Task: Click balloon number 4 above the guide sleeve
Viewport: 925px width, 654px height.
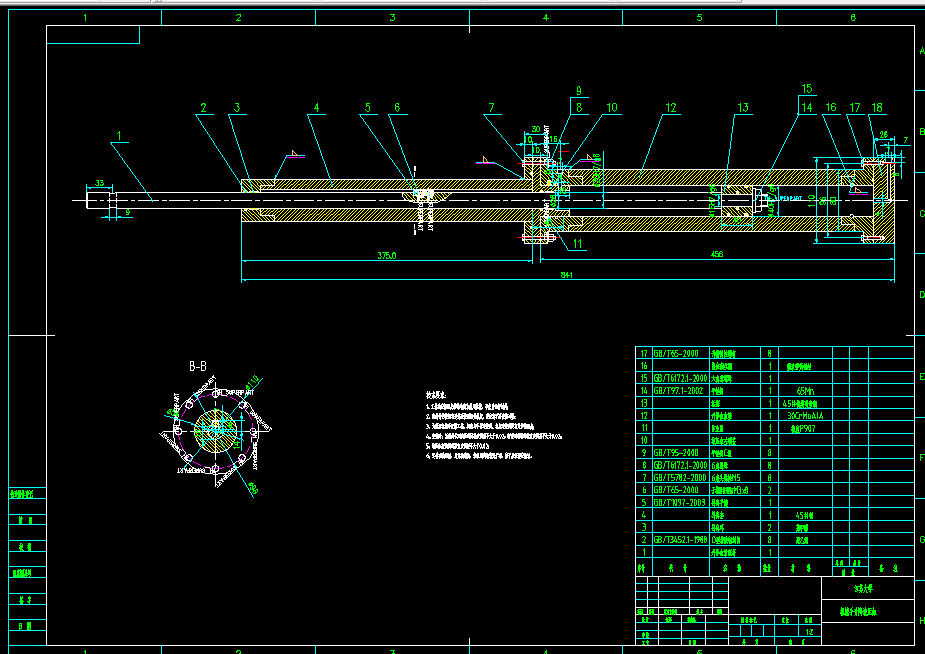Action: tap(317, 108)
